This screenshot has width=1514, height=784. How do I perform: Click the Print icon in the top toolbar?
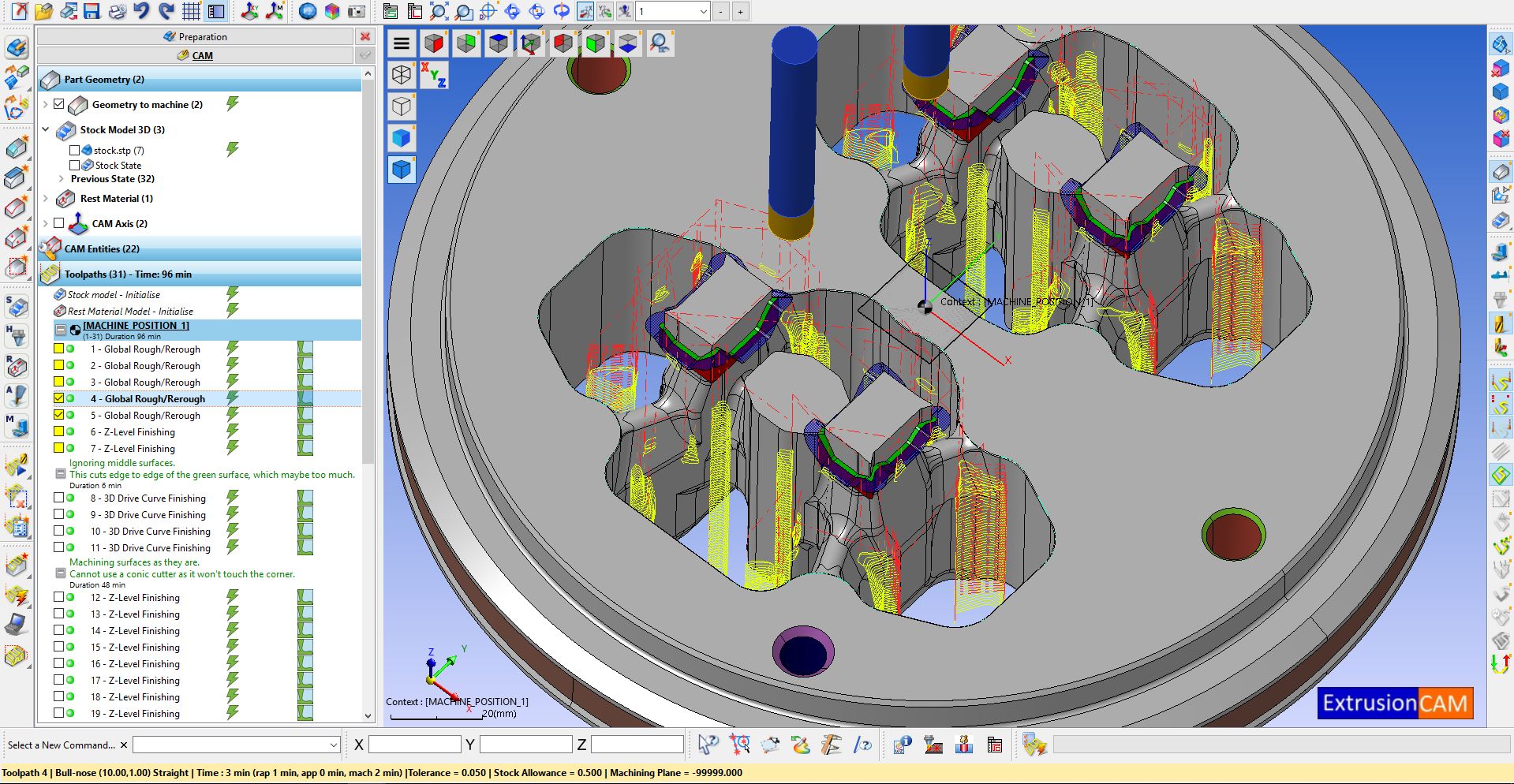tap(117, 11)
